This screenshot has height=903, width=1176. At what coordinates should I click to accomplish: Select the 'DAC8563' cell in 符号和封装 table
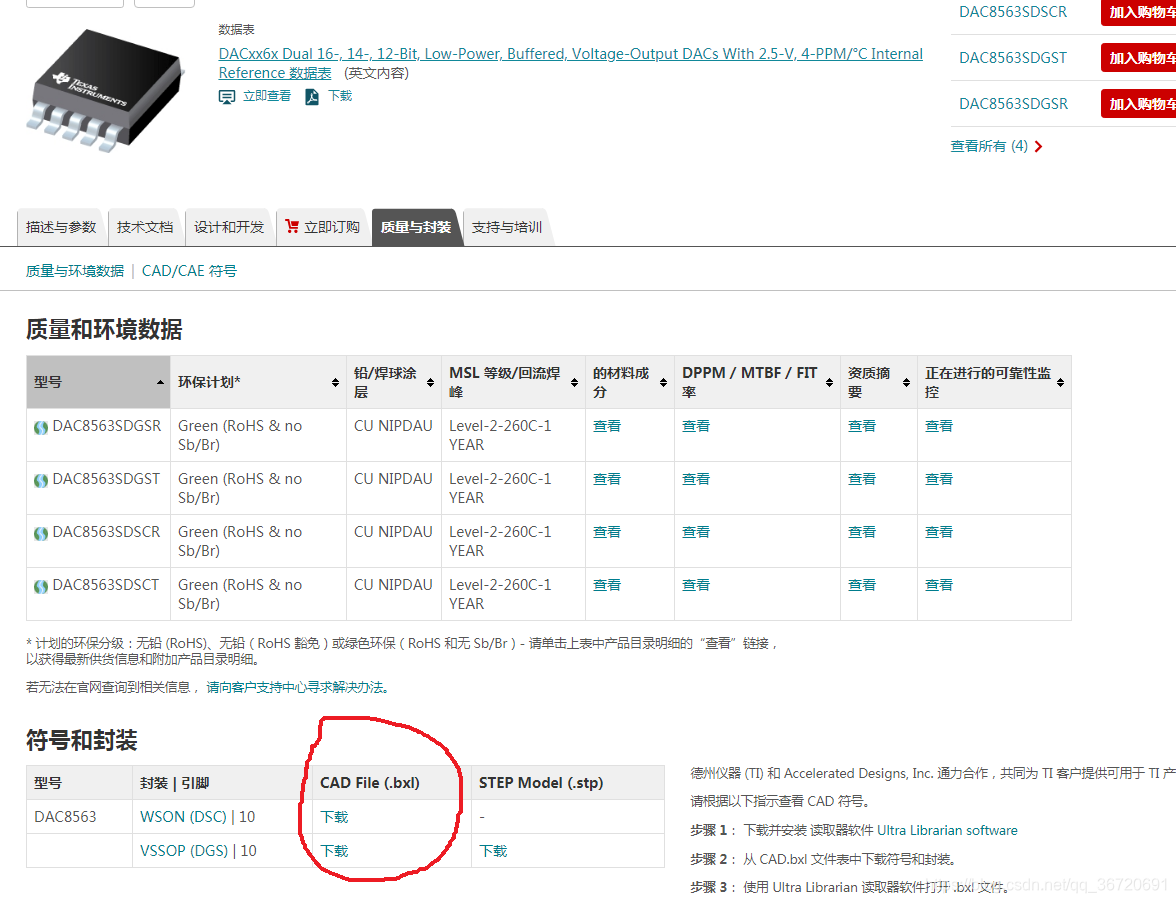(80, 817)
